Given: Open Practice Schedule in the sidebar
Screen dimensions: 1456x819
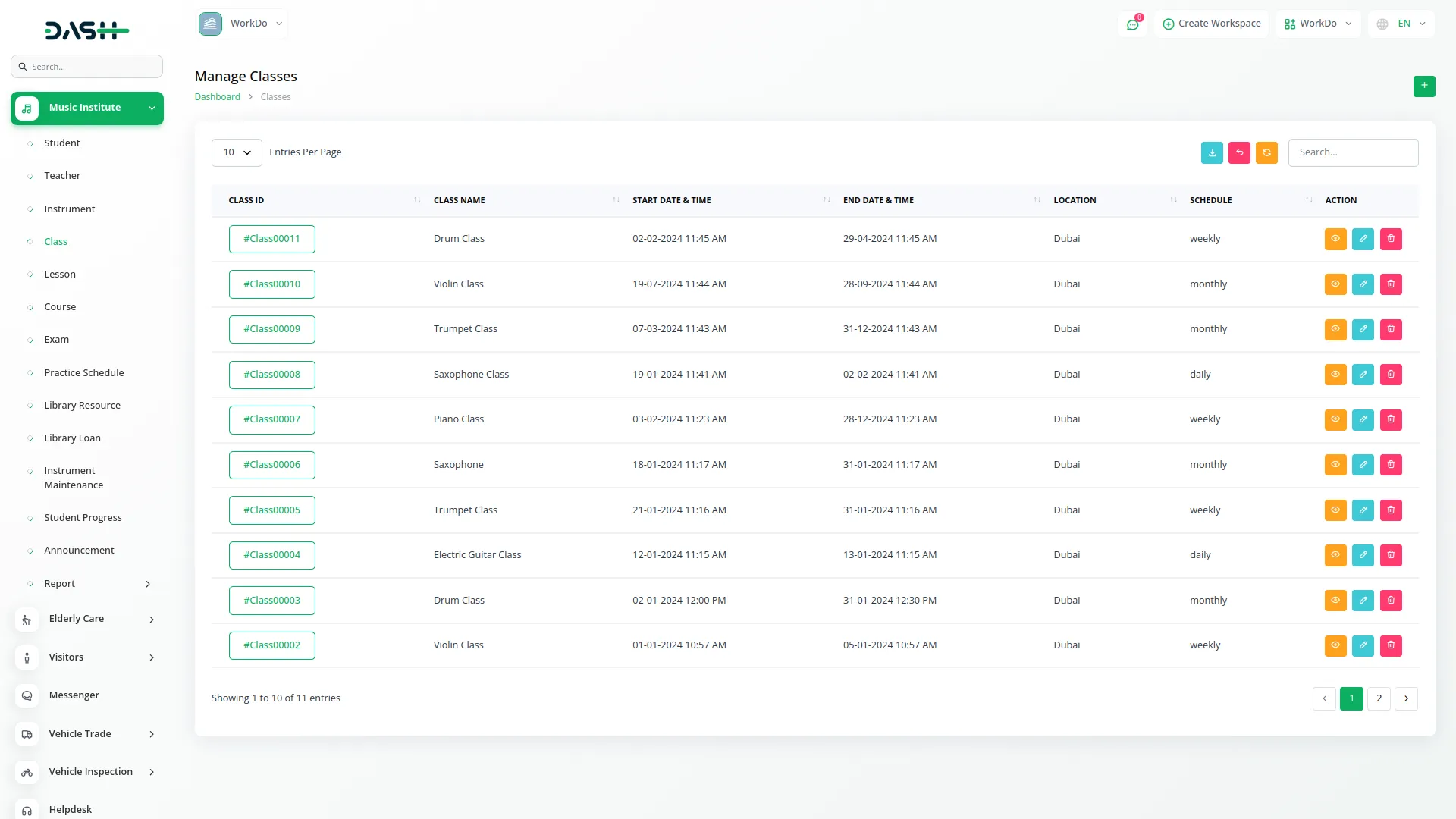Looking at the screenshot, I should click(83, 373).
